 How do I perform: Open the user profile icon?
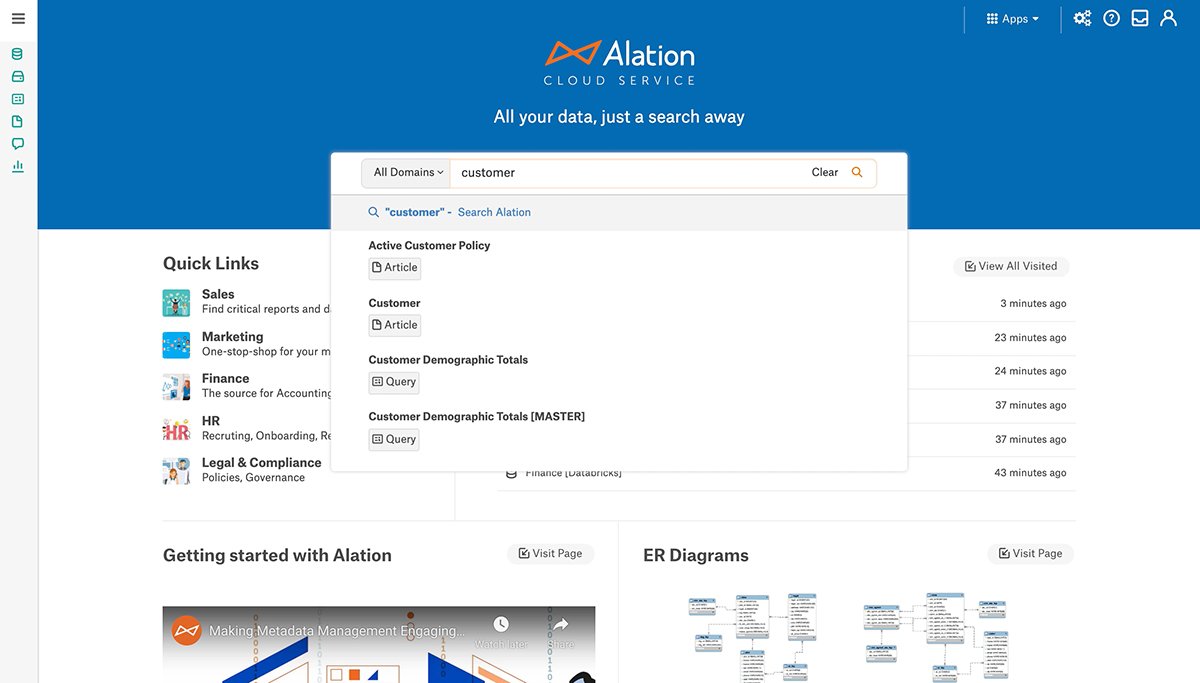[1168, 19]
